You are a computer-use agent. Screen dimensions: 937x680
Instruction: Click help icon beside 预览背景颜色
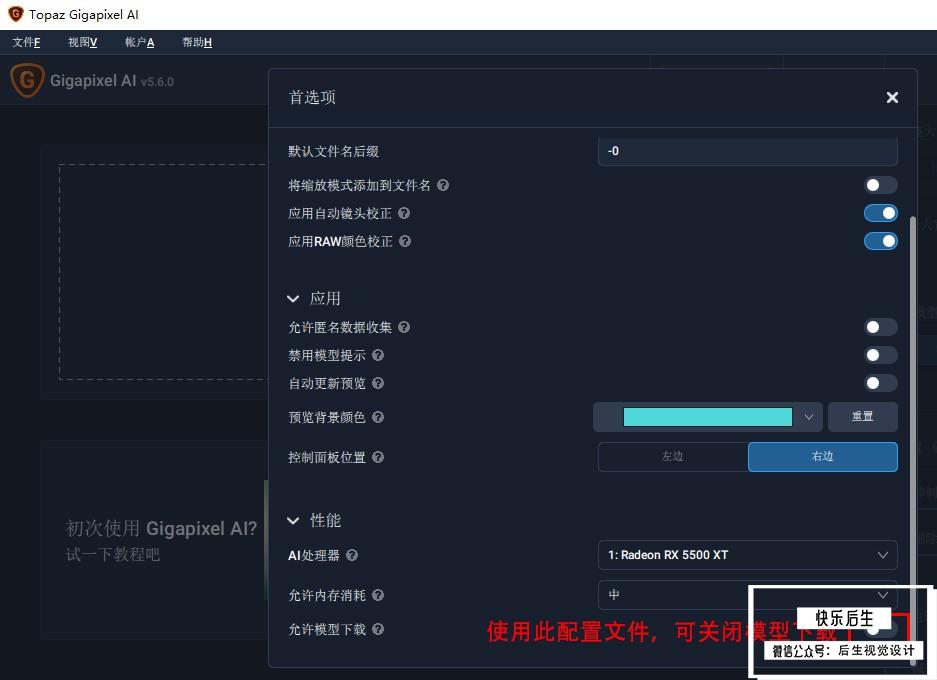click(378, 417)
